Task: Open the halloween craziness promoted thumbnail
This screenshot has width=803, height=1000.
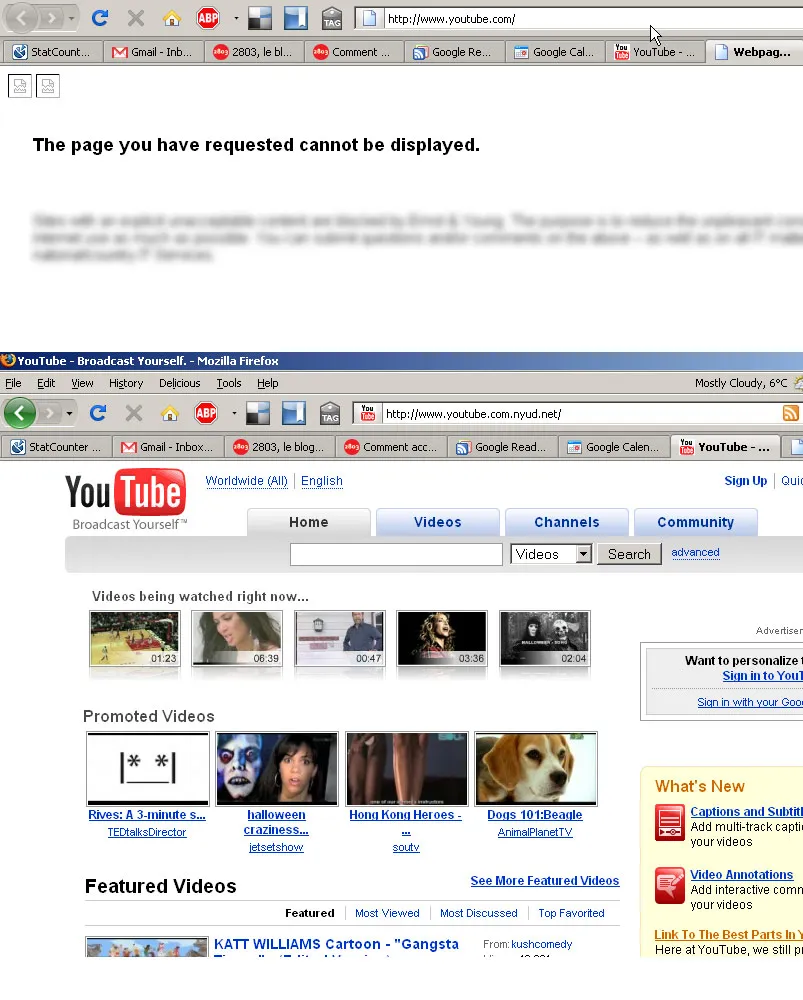Action: click(x=276, y=768)
